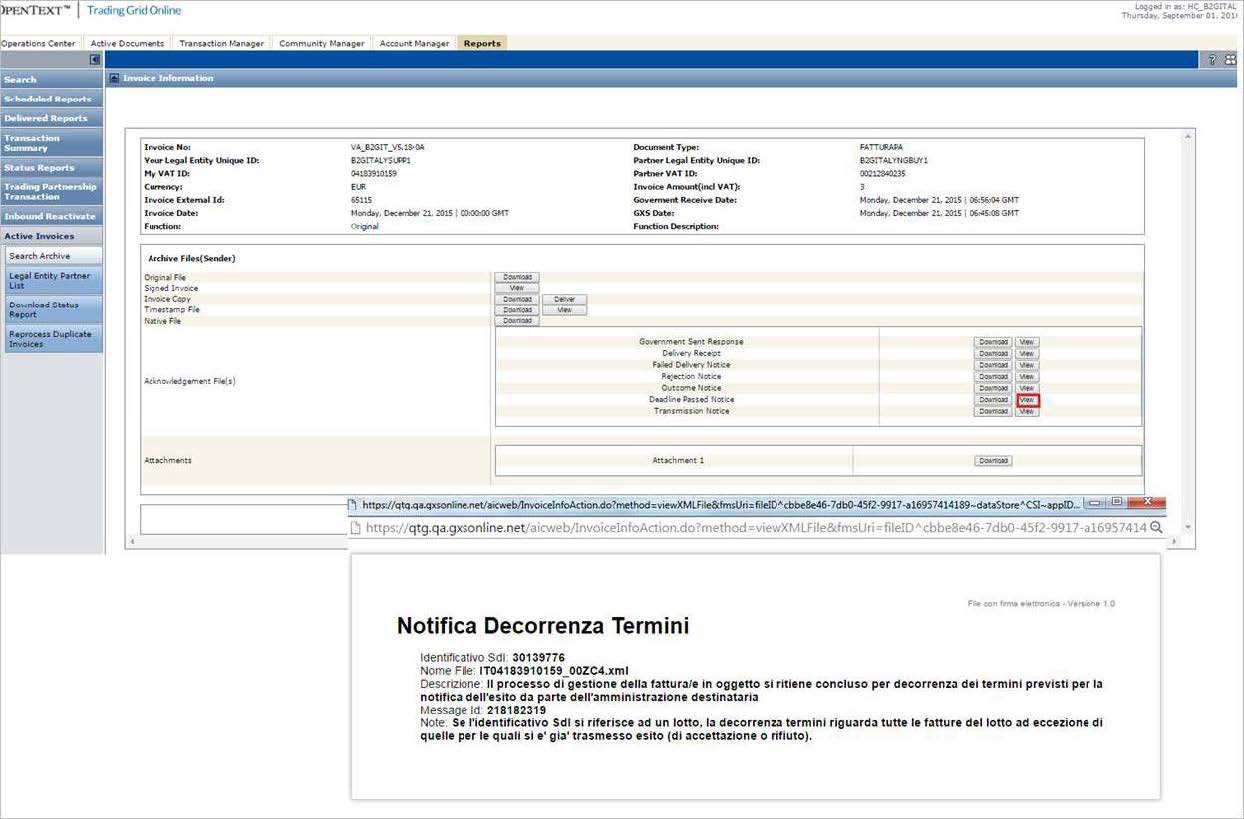View the Timestamp File
The height and width of the screenshot is (819, 1244).
coord(564,310)
